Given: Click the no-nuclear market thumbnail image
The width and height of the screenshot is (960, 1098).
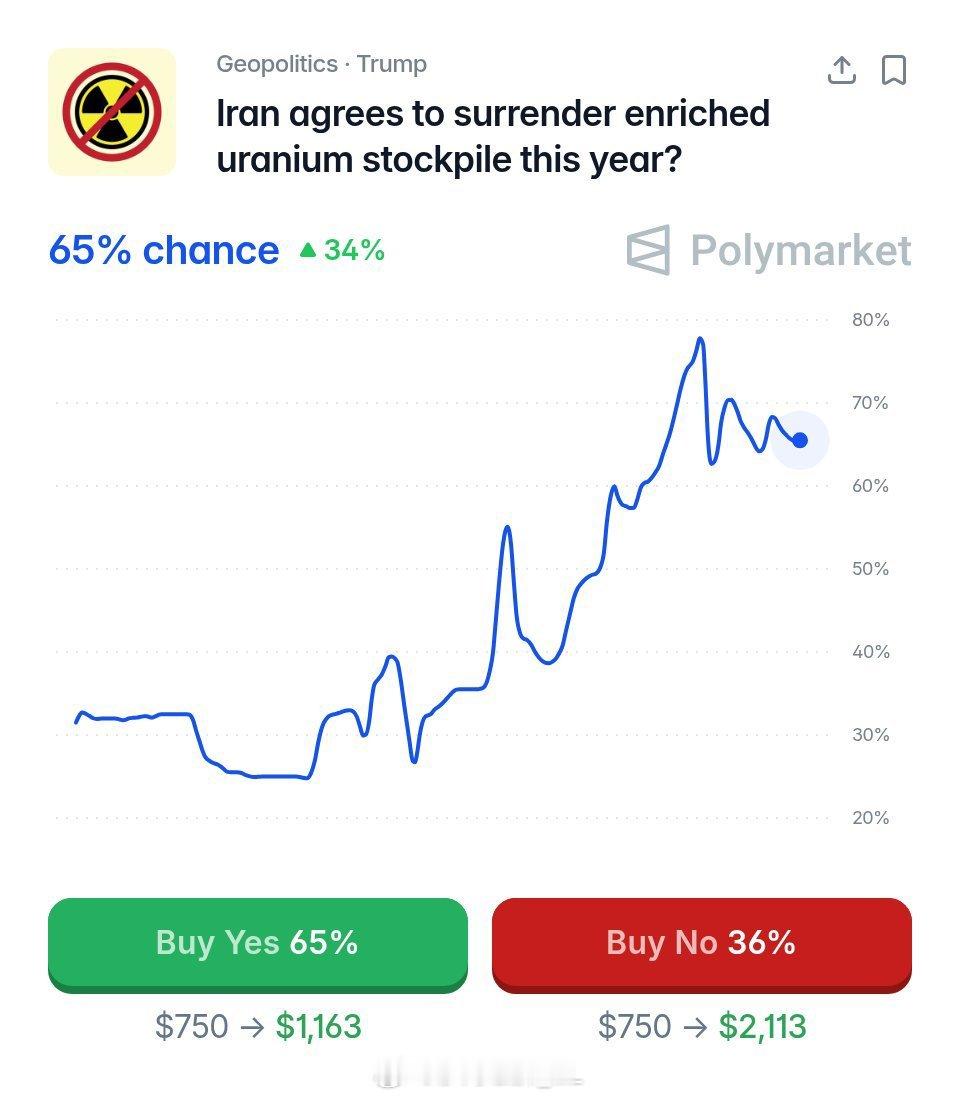Looking at the screenshot, I should pyautogui.click(x=112, y=111).
